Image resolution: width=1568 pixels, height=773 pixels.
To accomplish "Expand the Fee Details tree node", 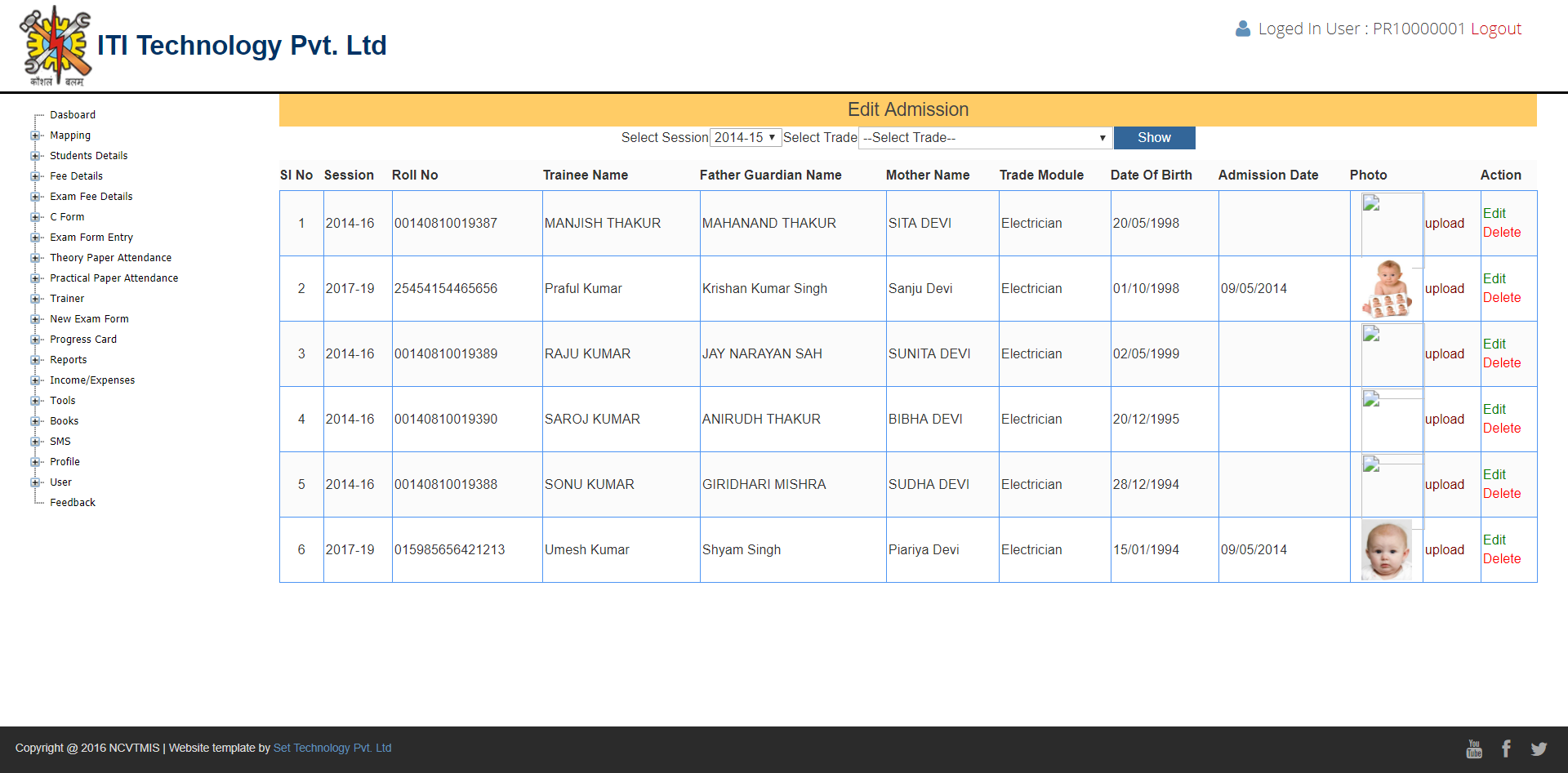I will pyautogui.click(x=35, y=176).
